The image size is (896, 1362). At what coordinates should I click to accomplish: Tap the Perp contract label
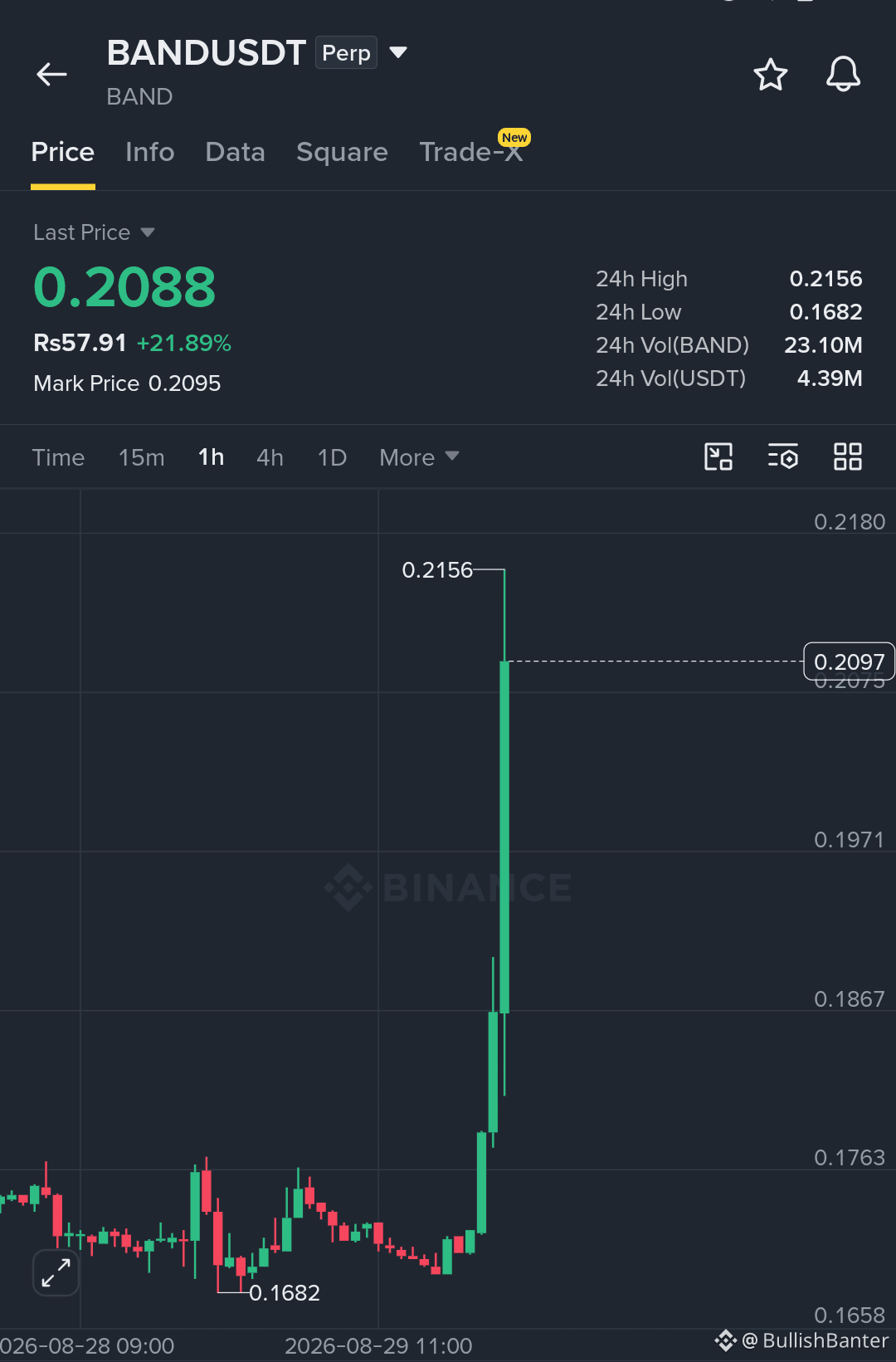pos(346,52)
